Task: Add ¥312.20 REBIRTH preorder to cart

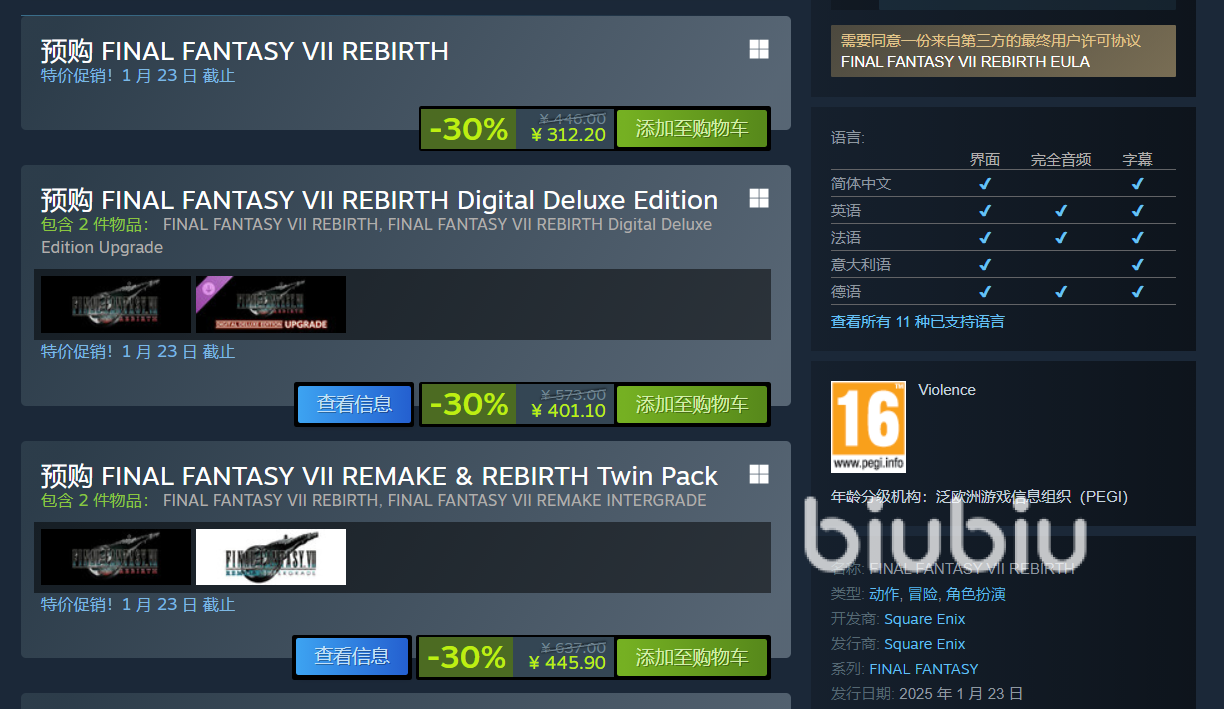Action: 692,129
